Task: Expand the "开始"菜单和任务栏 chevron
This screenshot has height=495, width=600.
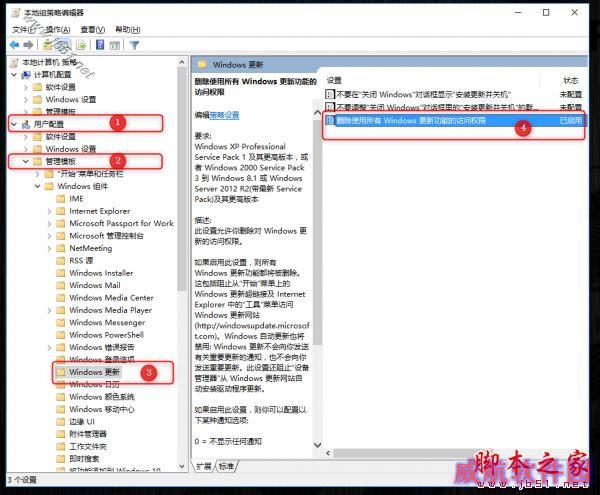Action: click(x=38, y=174)
